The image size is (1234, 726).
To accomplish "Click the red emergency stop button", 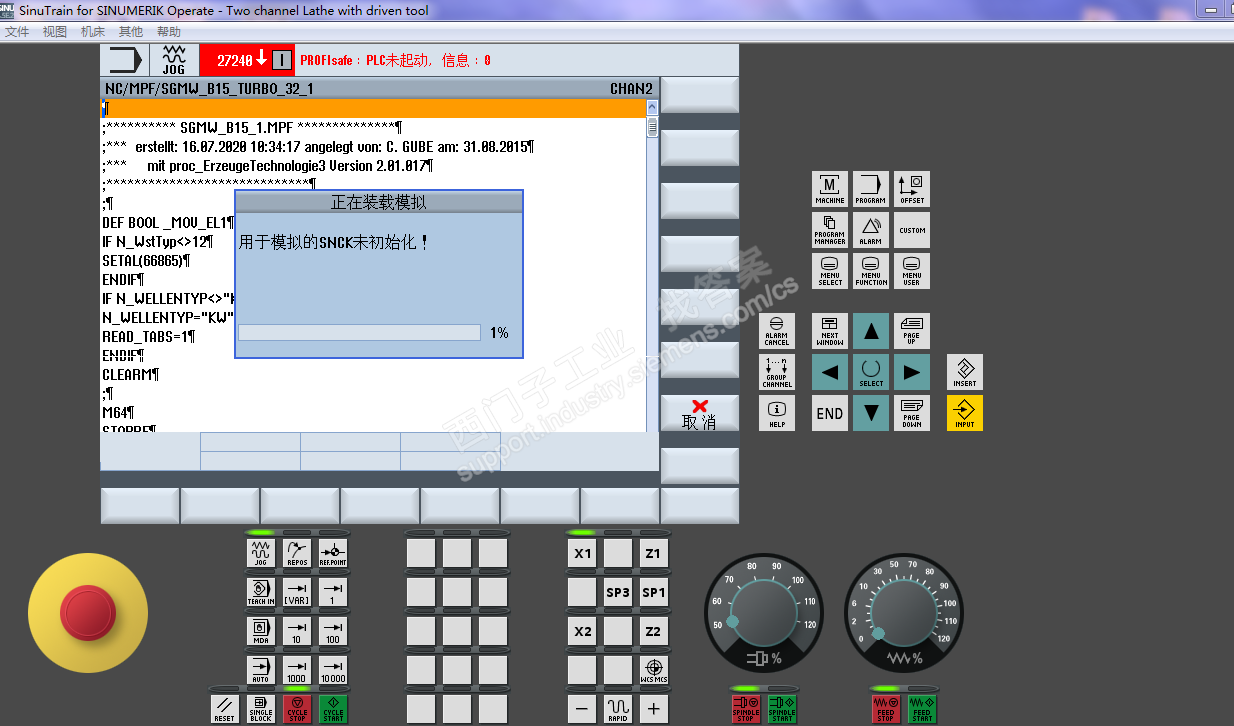I will click(88, 613).
